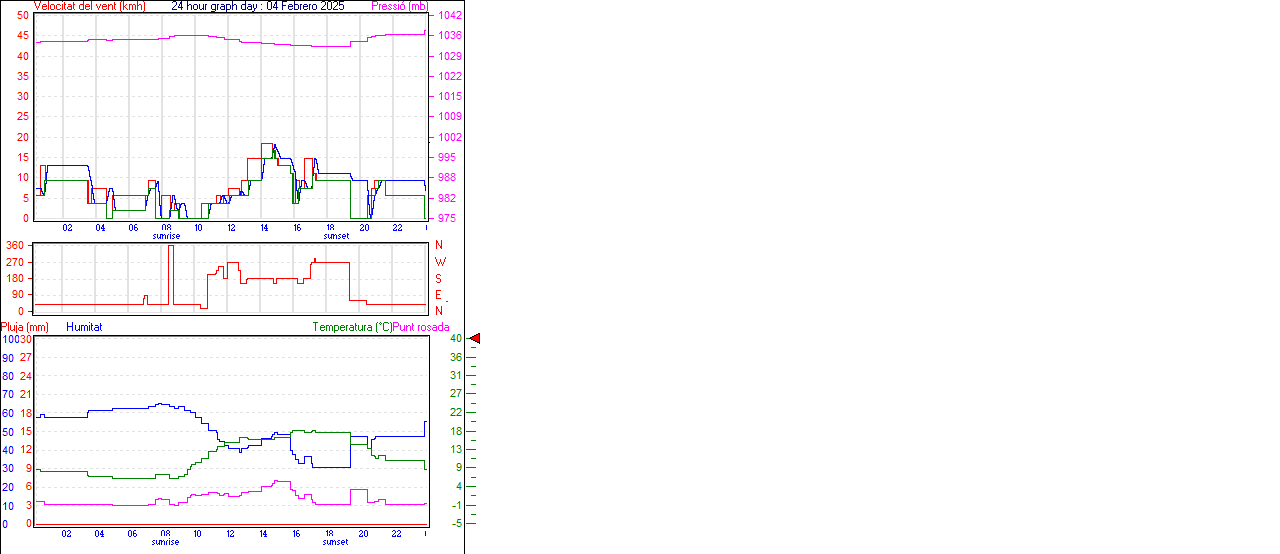1280x554 pixels.
Task: Click the sunset label under bottom graph
Action: click(336, 542)
